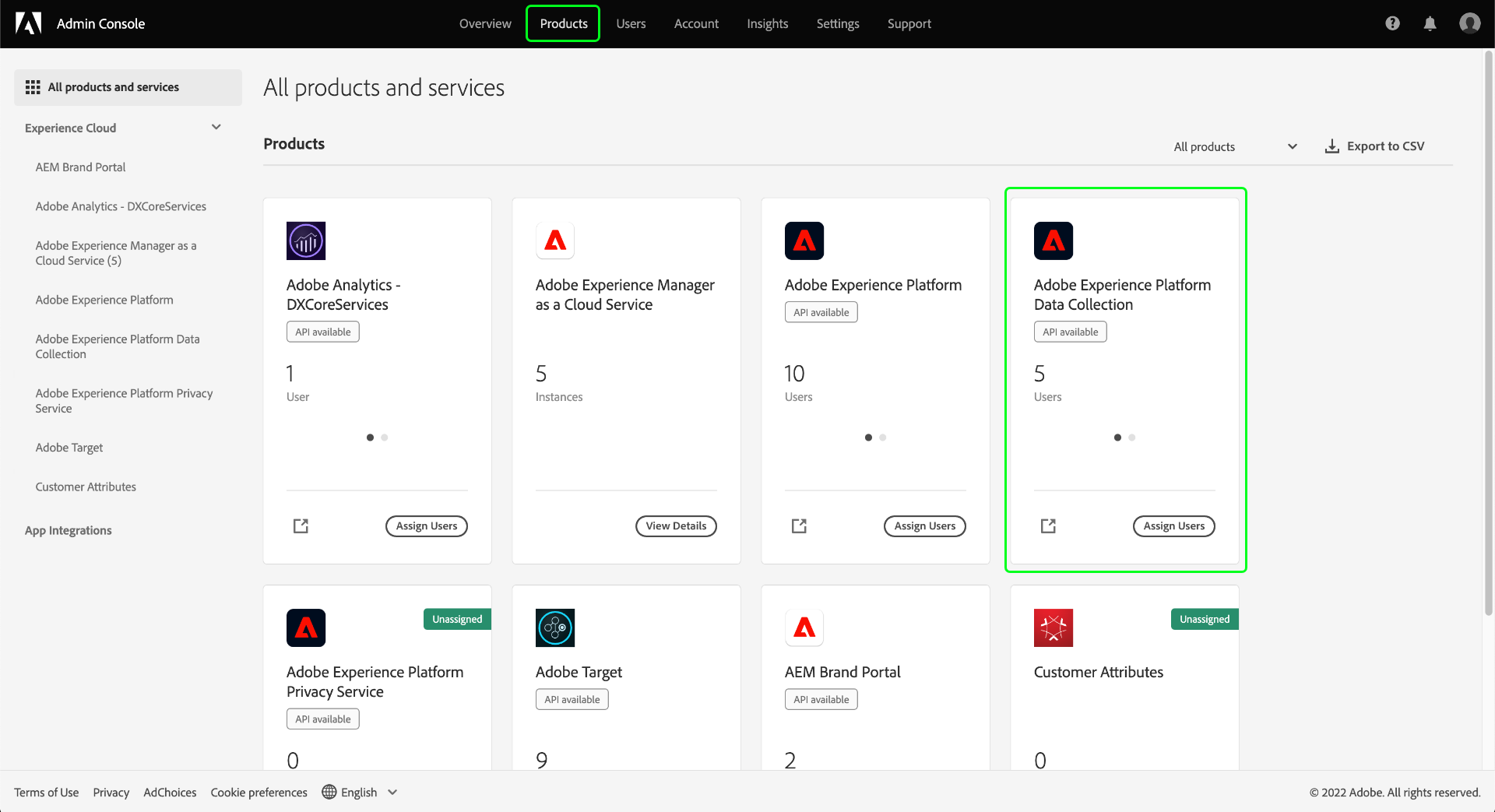Open external link on Data Collection card
The height and width of the screenshot is (812, 1495).
pos(1048,526)
